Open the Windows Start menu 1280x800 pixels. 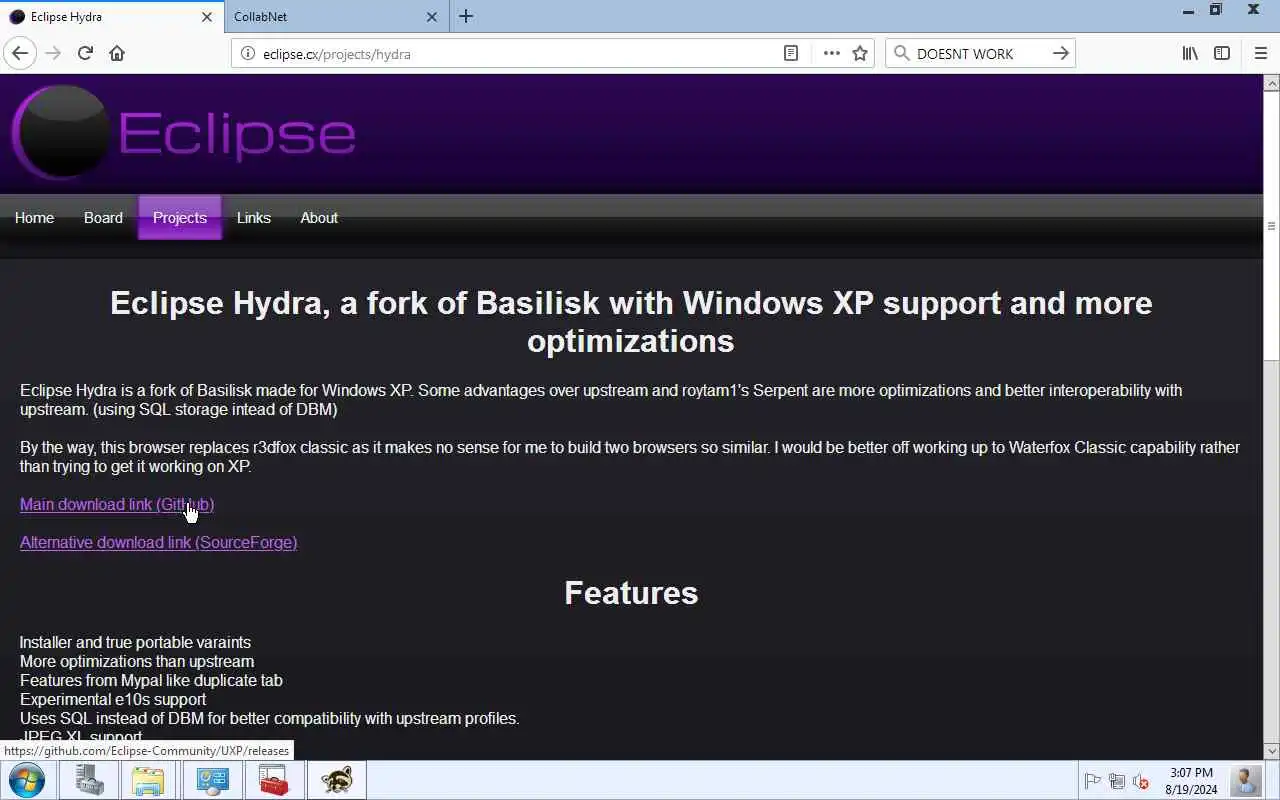pos(27,780)
